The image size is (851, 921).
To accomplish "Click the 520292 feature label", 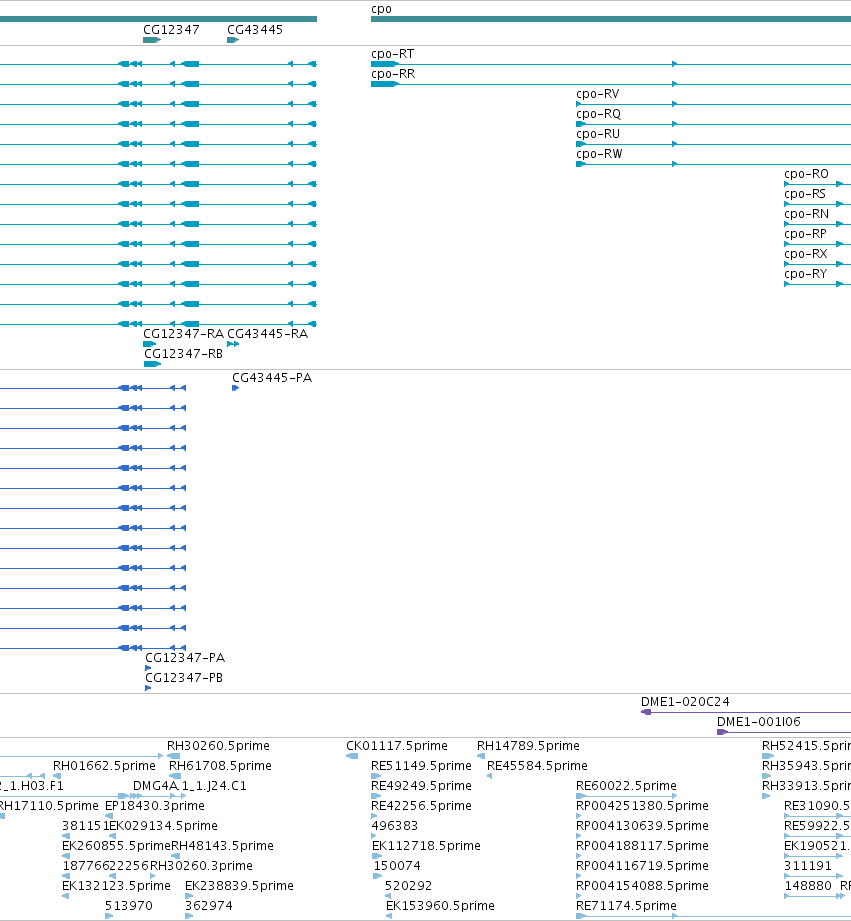I will tap(408, 886).
